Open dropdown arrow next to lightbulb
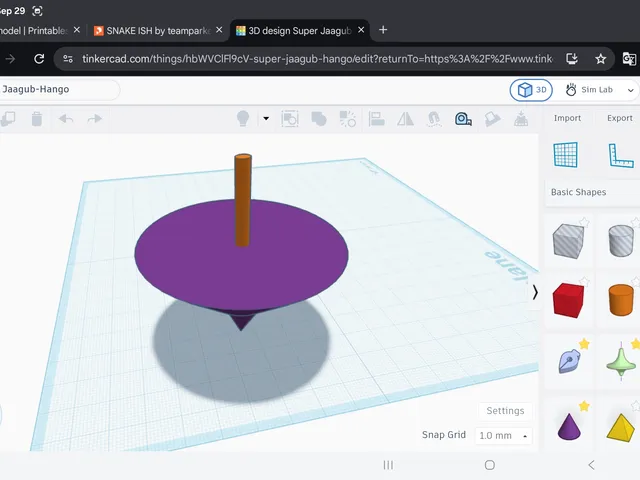The image size is (640, 480). click(x=266, y=119)
